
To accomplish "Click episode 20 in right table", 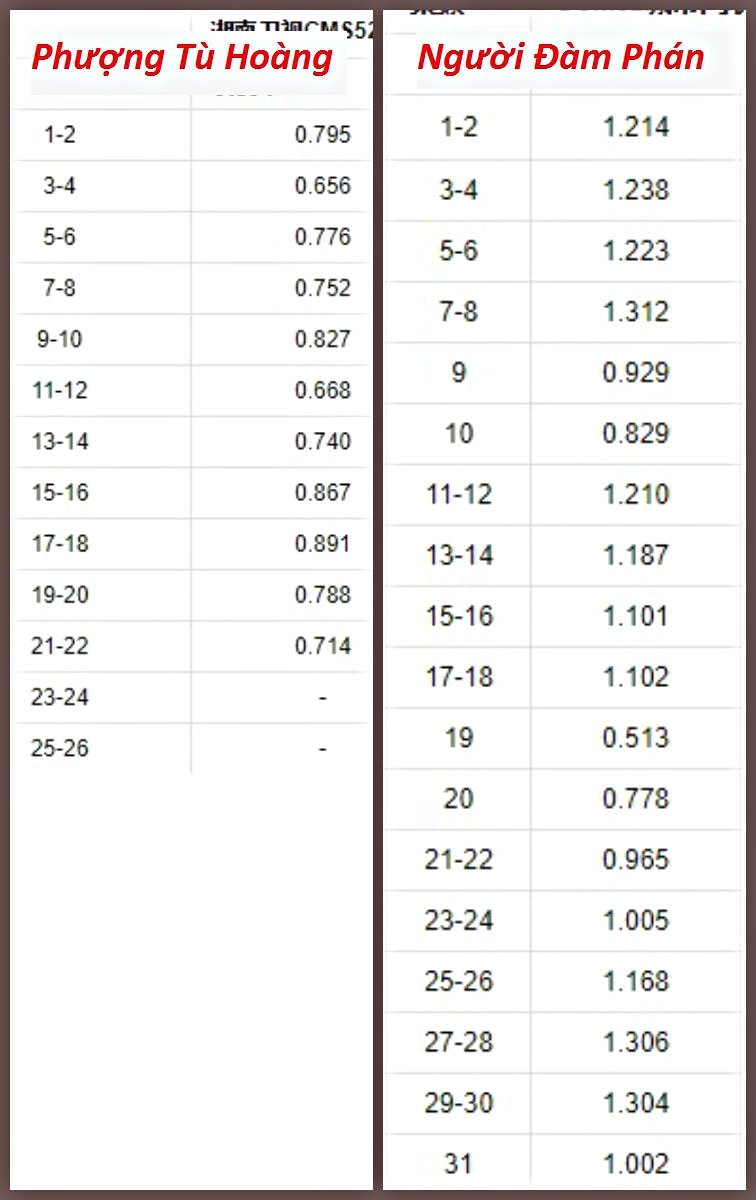I will (459, 799).
